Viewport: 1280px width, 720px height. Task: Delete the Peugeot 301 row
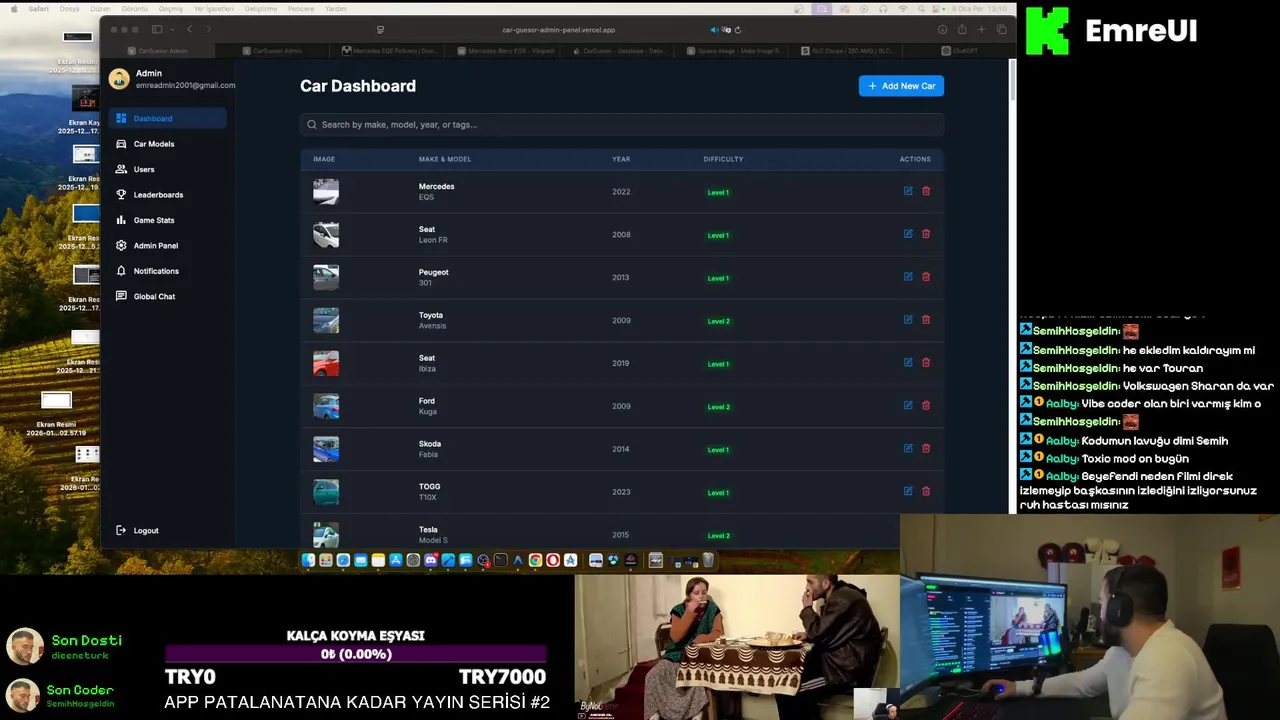[926, 277]
